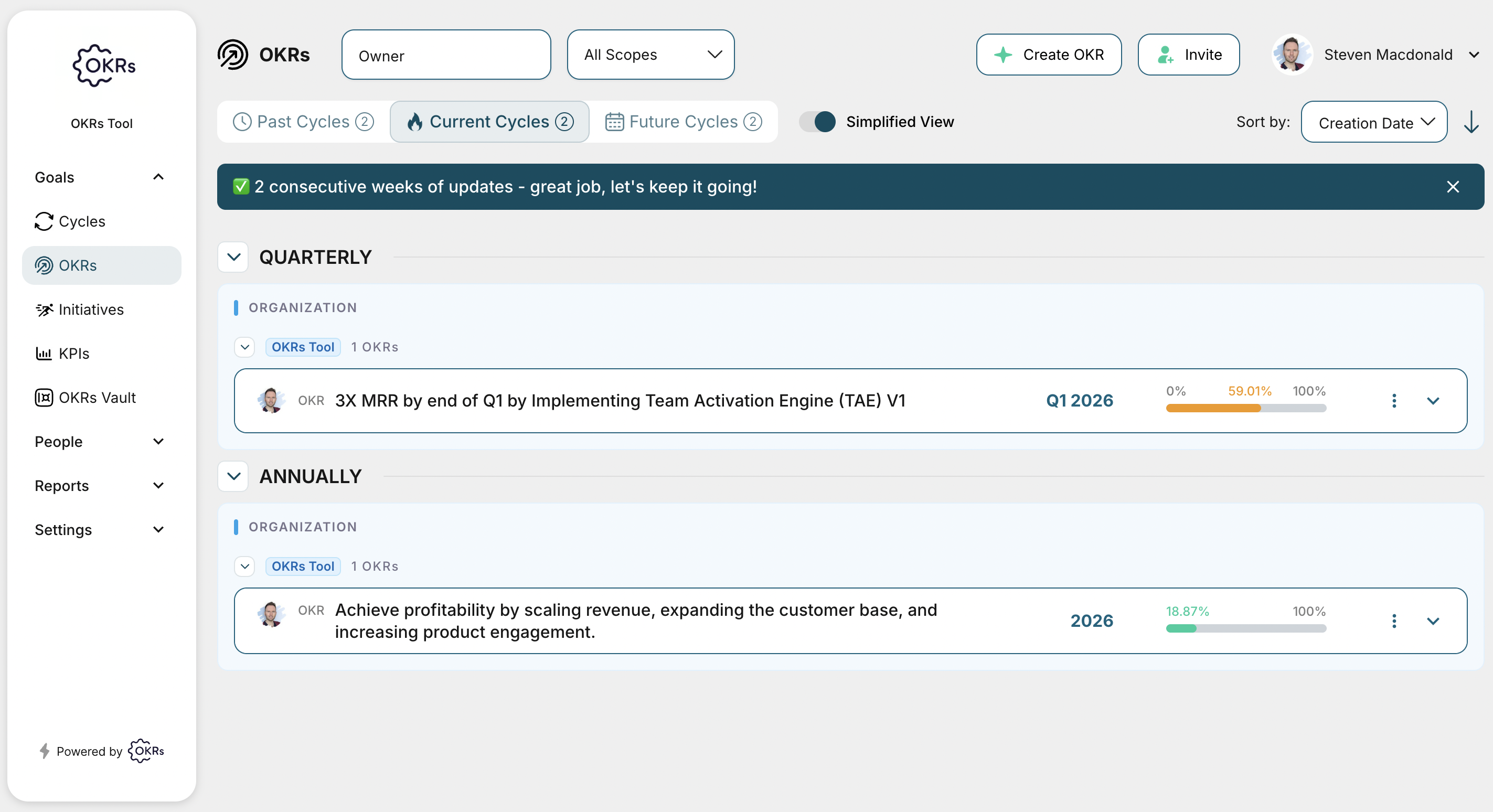Click the OKRs logo at top of sidebar

click(103, 65)
